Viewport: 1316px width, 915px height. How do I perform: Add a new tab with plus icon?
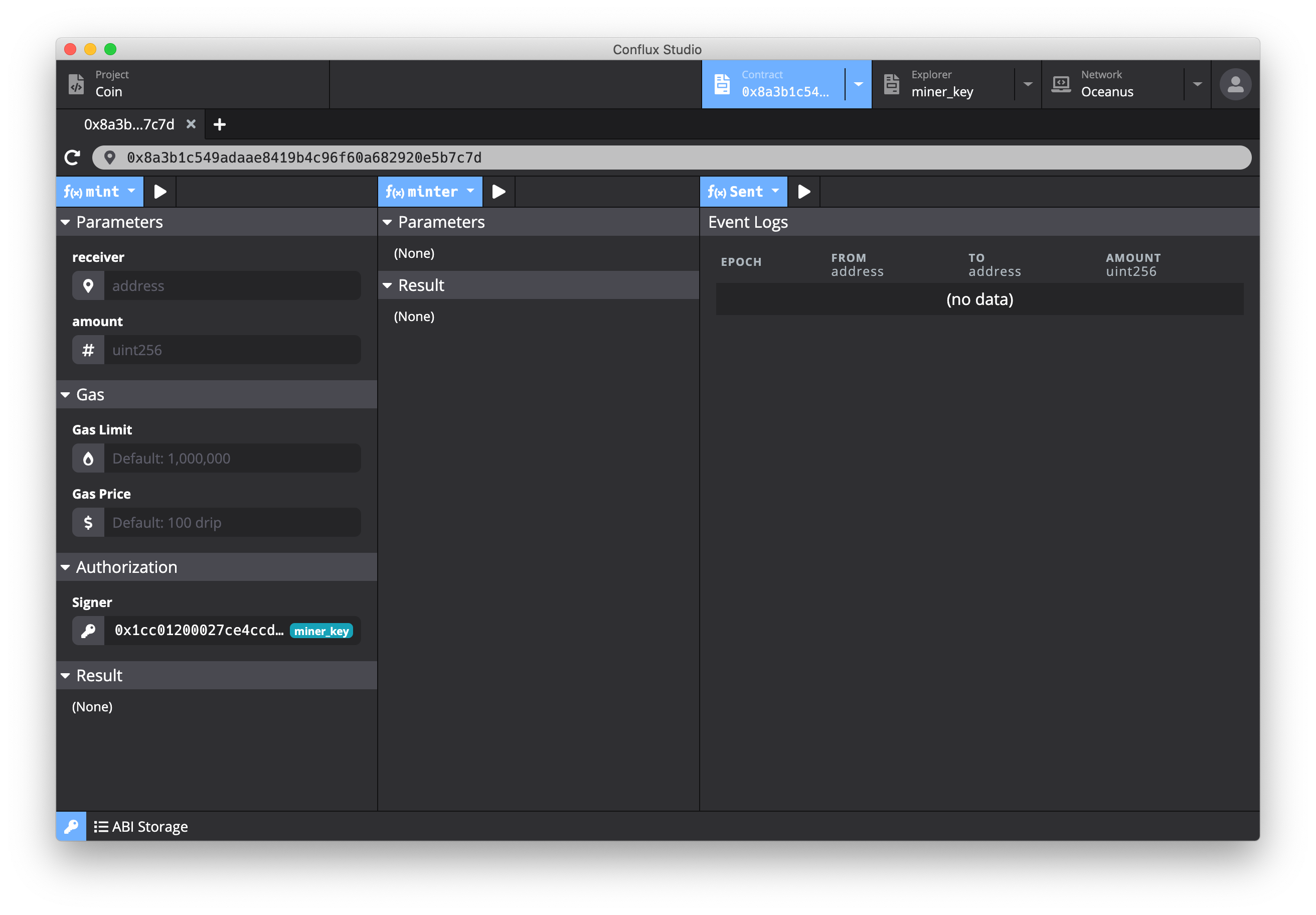pos(220,124)
